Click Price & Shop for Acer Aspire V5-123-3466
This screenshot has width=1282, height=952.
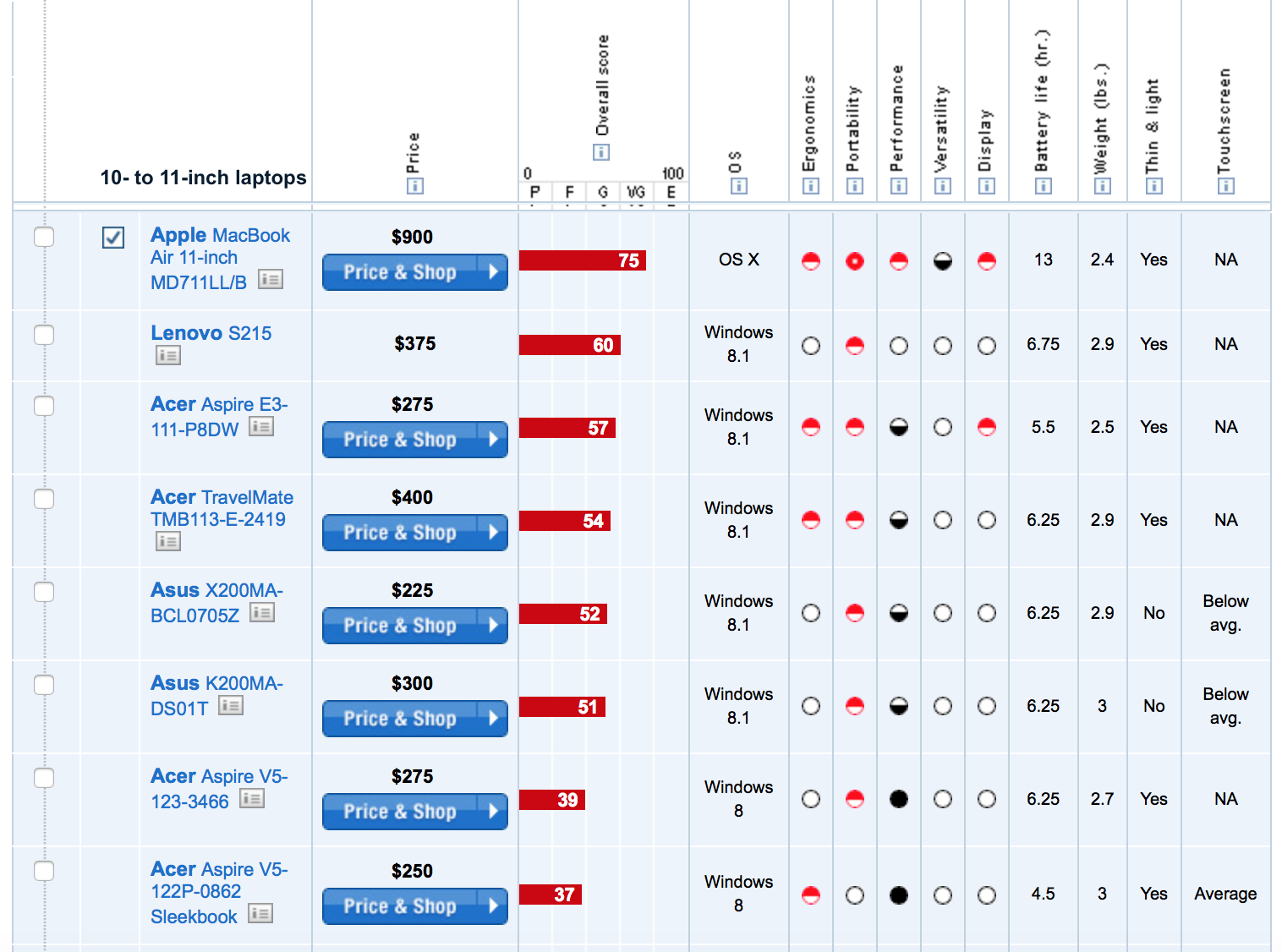pos(415,812)
